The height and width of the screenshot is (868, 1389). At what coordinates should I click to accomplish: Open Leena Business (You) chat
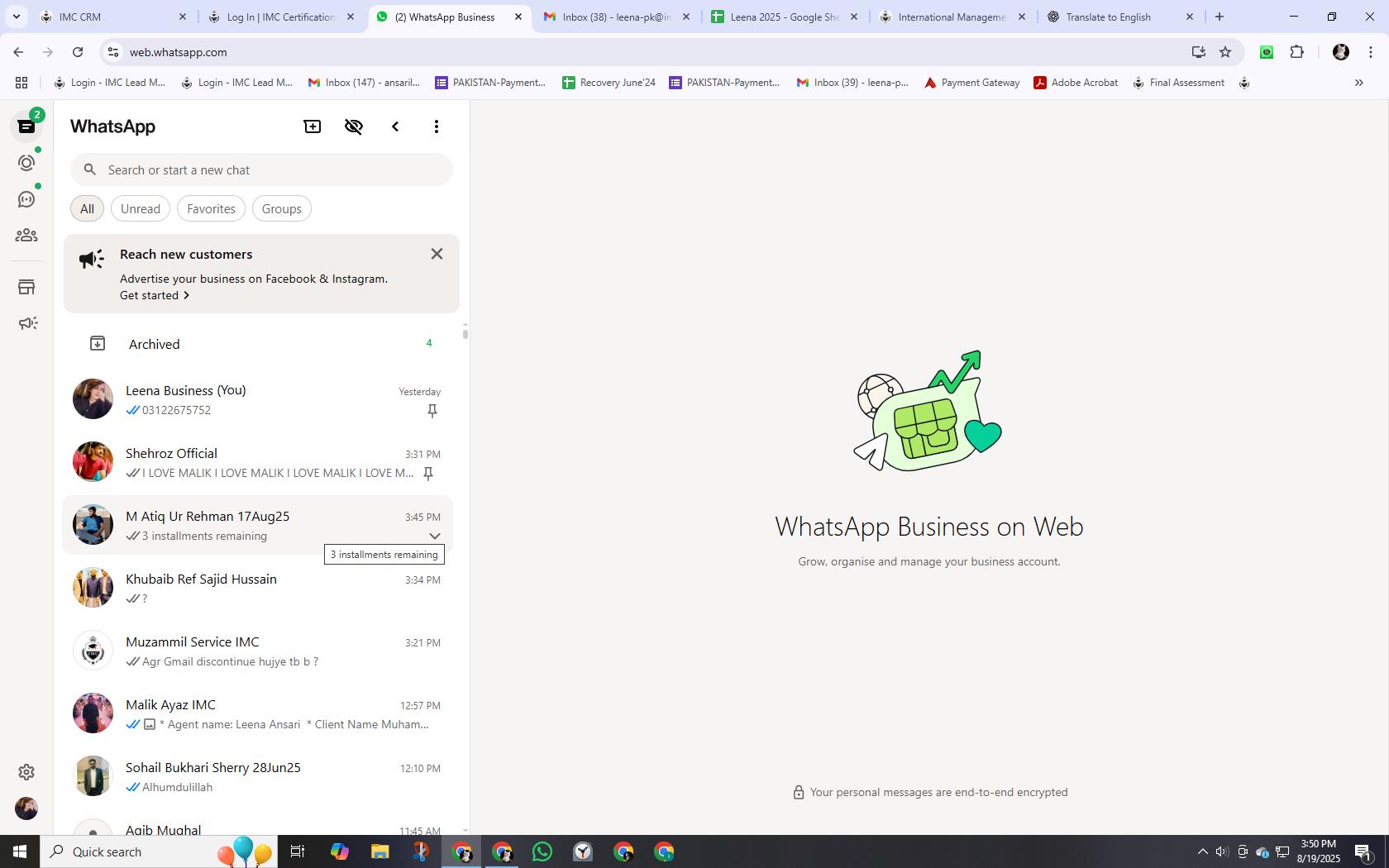(x=258, y=400)
